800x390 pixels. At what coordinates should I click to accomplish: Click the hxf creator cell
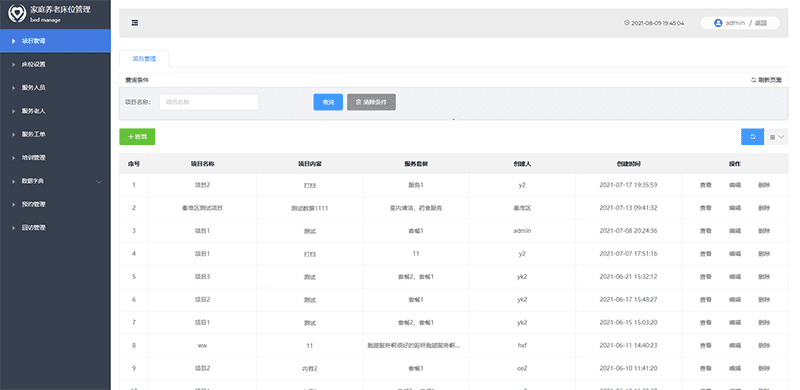(522, 346)
